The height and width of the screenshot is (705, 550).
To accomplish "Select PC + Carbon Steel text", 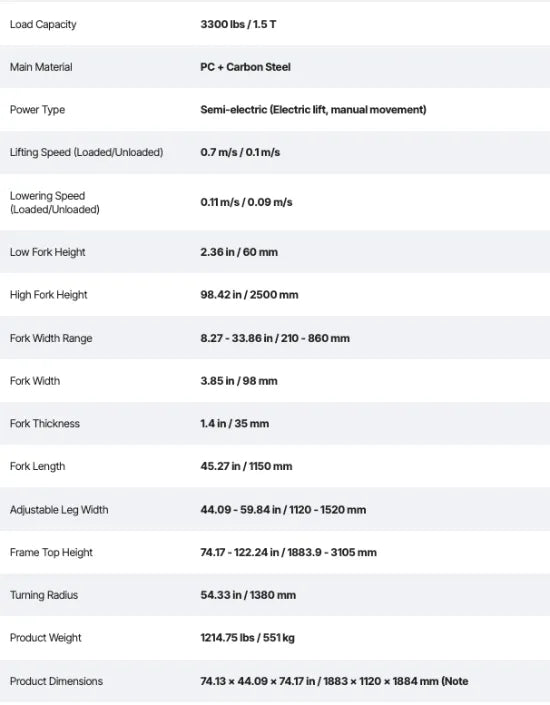I will click(x=246, y=67).
